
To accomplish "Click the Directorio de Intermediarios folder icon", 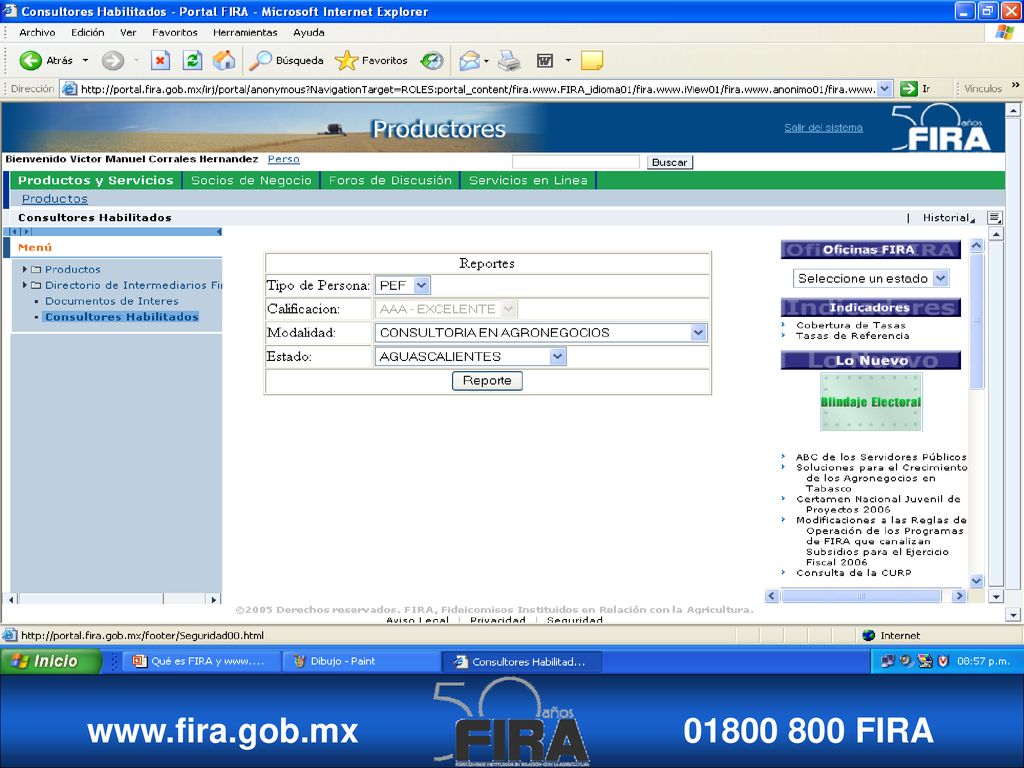I will (x=36, y=285).
